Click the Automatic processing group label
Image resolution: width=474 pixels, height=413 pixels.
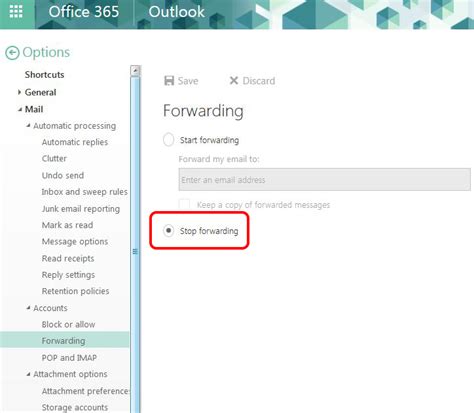point(75,126)
